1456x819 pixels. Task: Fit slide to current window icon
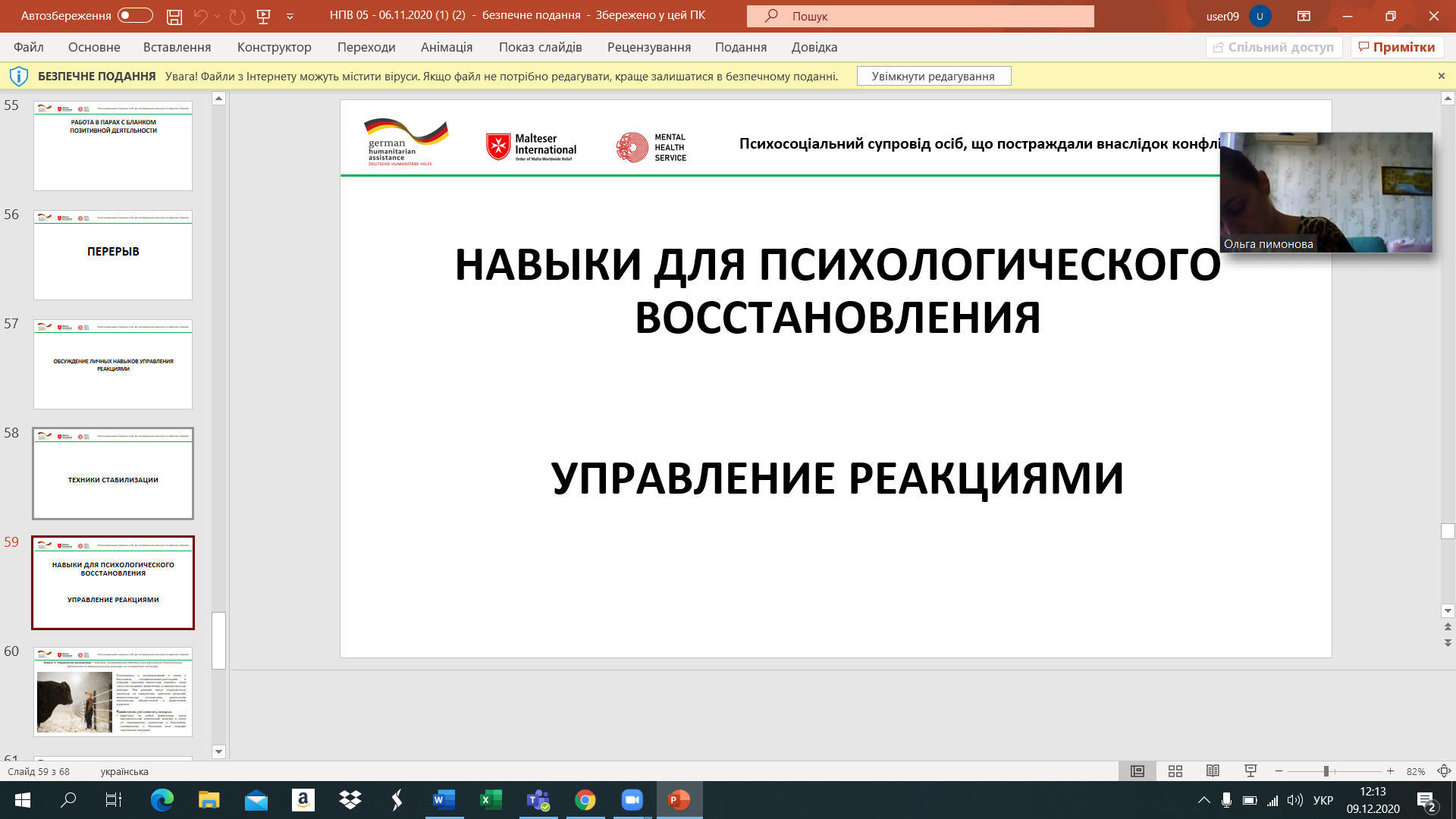point(1444,771)
